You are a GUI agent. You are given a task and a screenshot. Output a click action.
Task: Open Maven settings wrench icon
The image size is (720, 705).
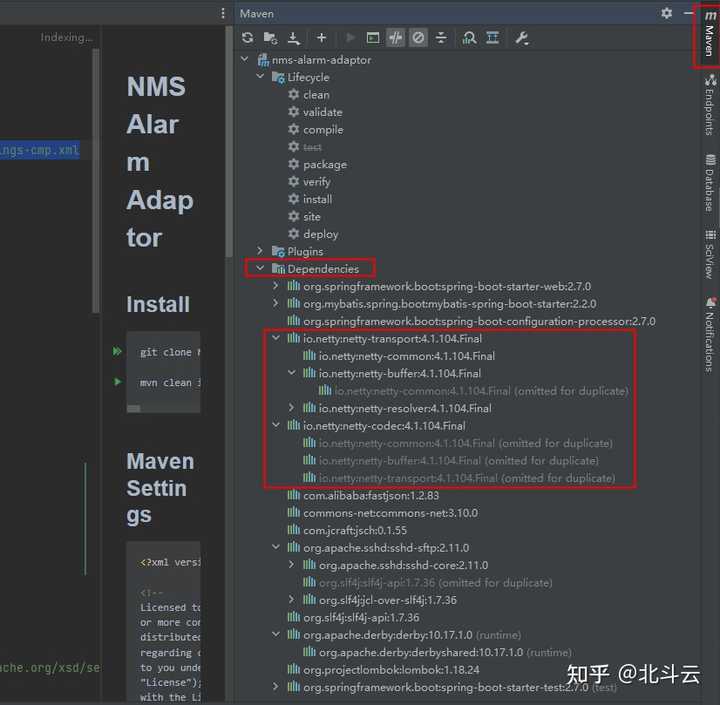(x=522, y=38)
